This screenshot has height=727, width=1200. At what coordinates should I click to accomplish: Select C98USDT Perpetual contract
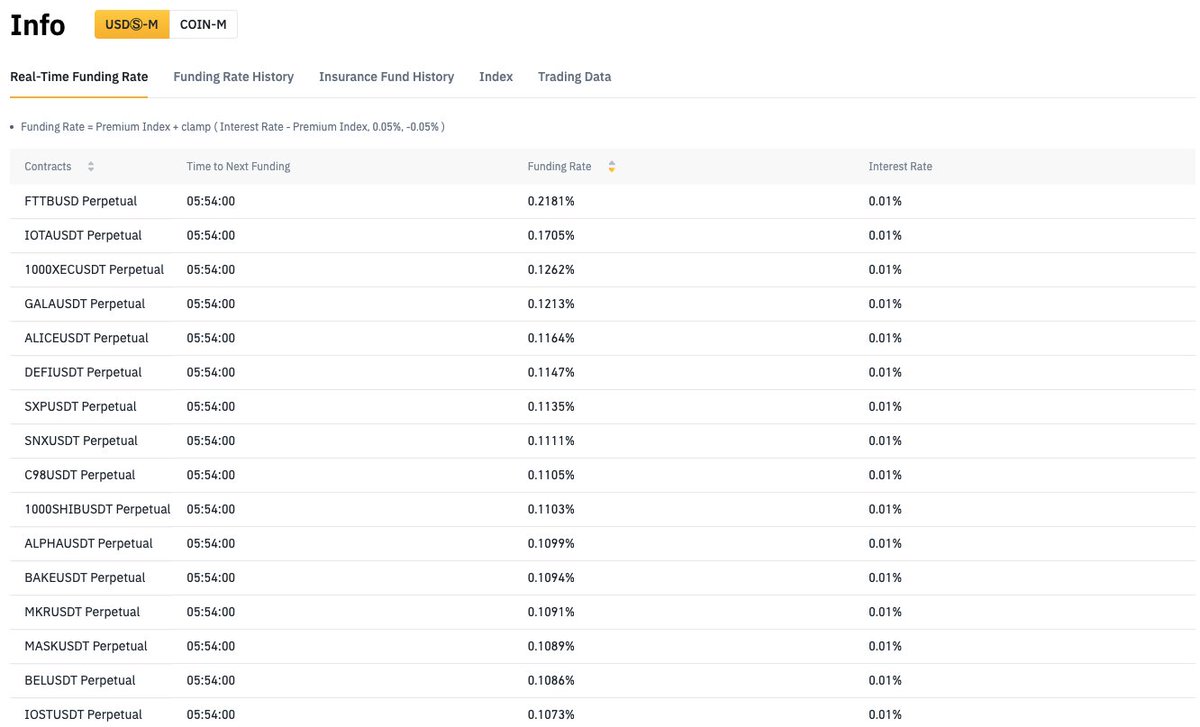click(x=80, y=475)
